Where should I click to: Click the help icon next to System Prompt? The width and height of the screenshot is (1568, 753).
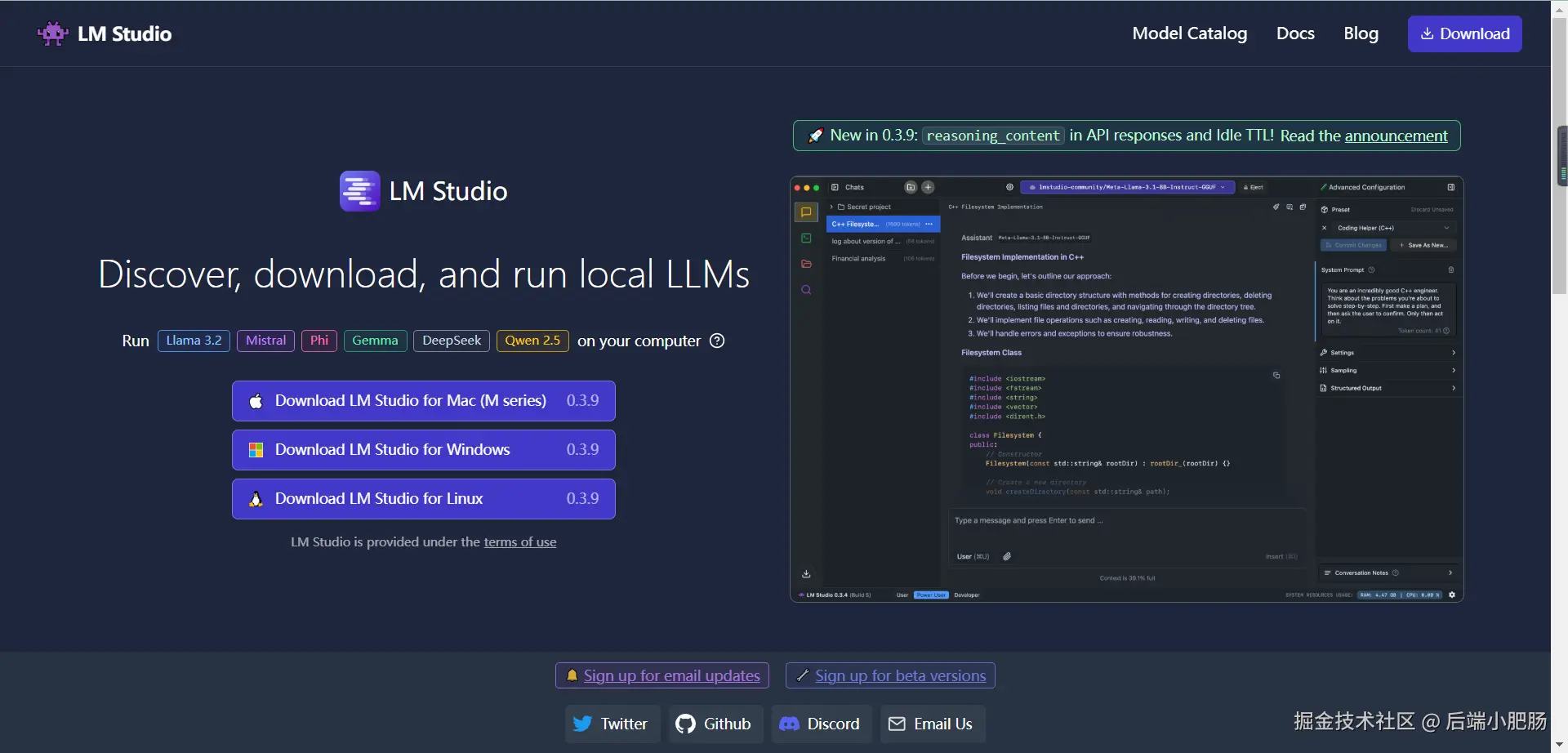click(1371, 270)
